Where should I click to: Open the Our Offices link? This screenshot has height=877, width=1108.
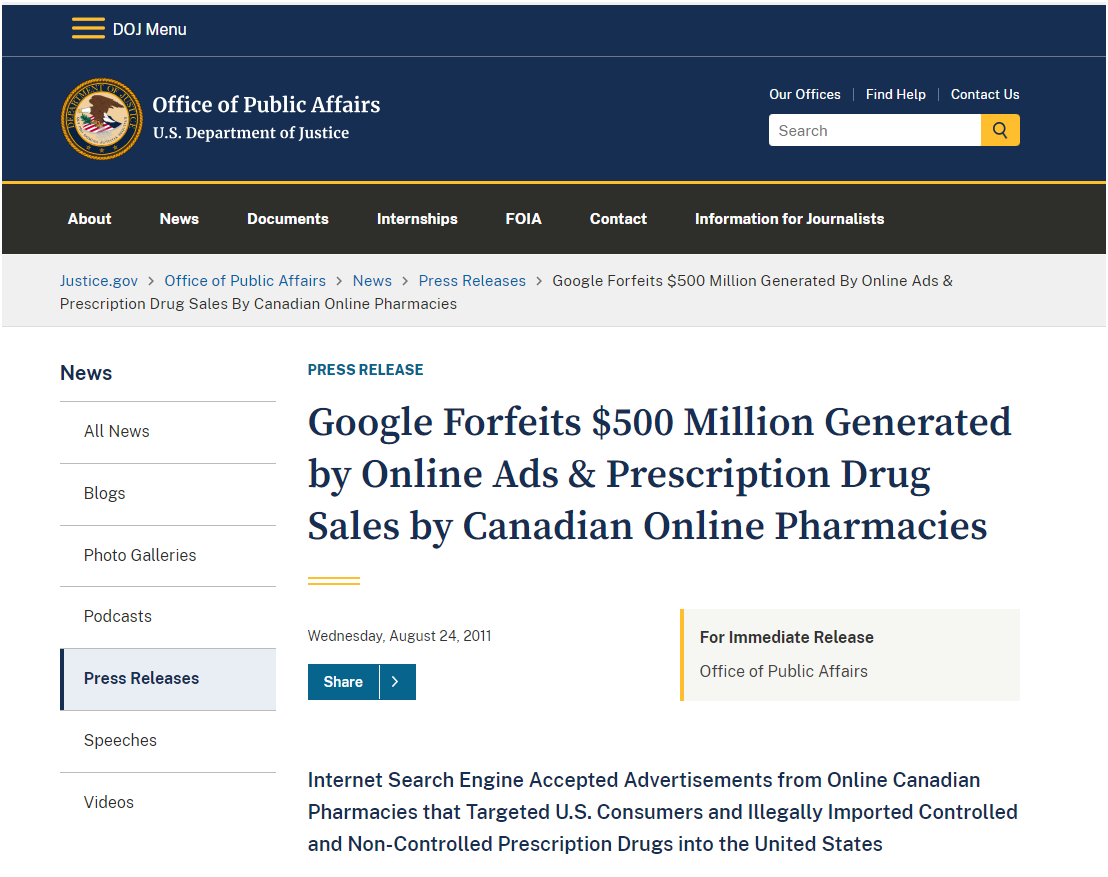pyautogui.click(x=805, y=95)
